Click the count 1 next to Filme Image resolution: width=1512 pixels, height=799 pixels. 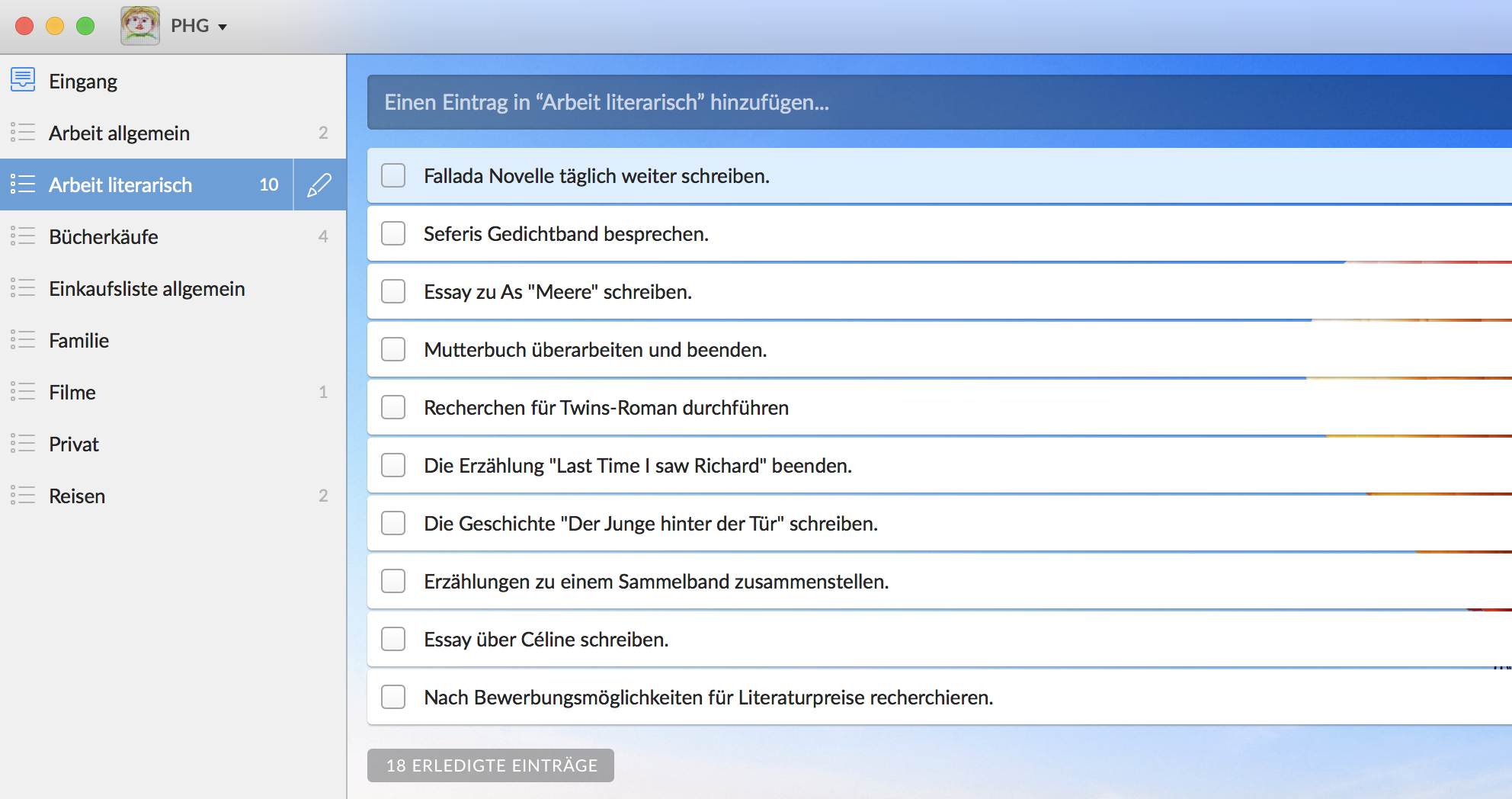tap(323, 392)
